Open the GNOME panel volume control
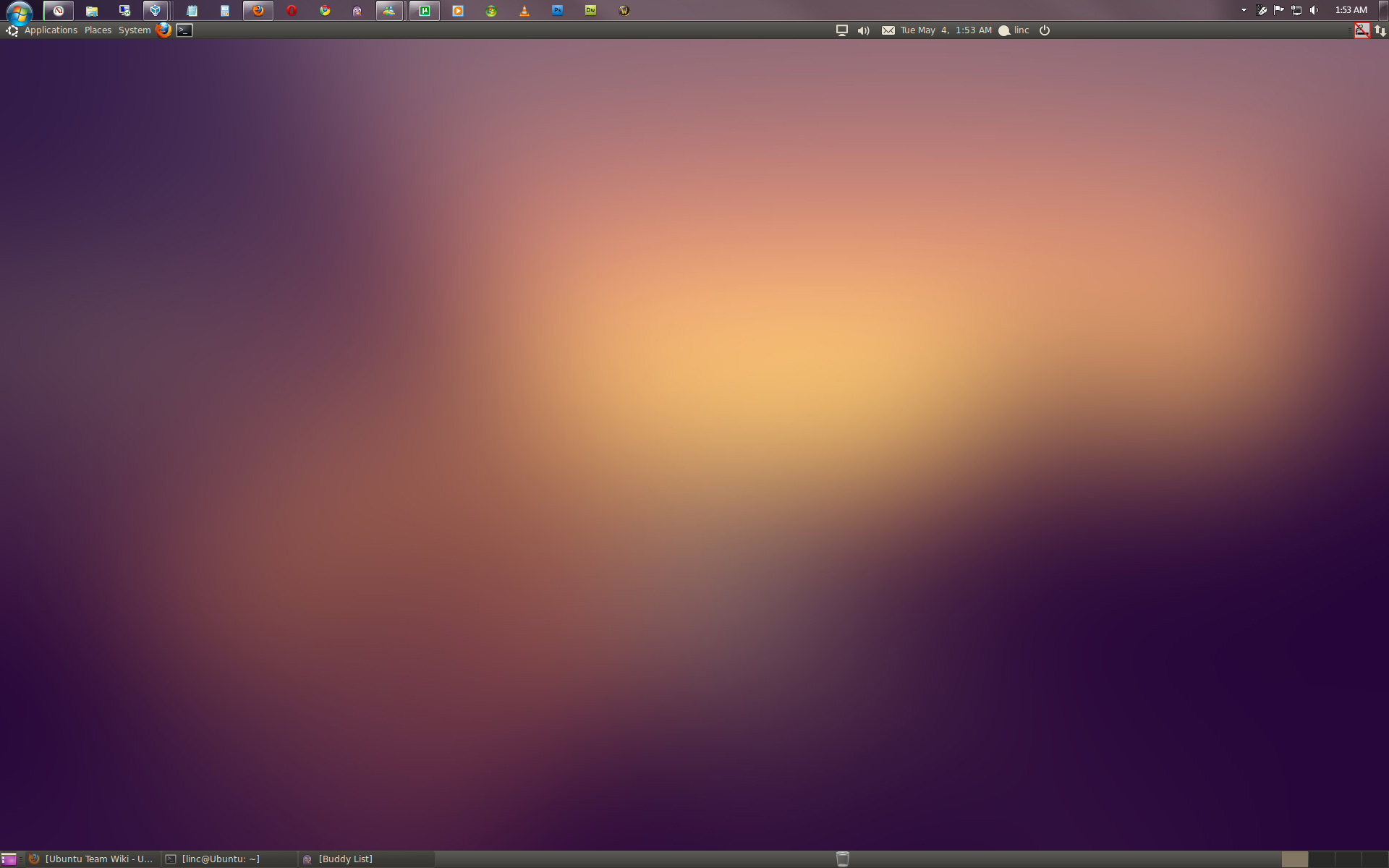 (x=863, y=30)
